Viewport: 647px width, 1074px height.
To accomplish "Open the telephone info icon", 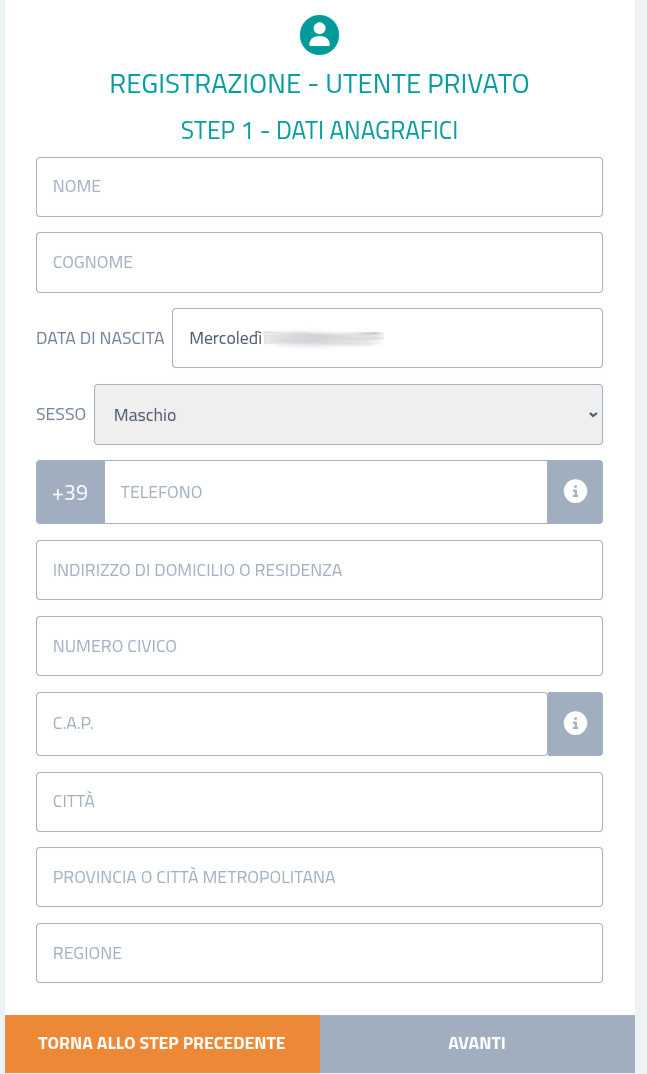I will [x=575, y=491].
